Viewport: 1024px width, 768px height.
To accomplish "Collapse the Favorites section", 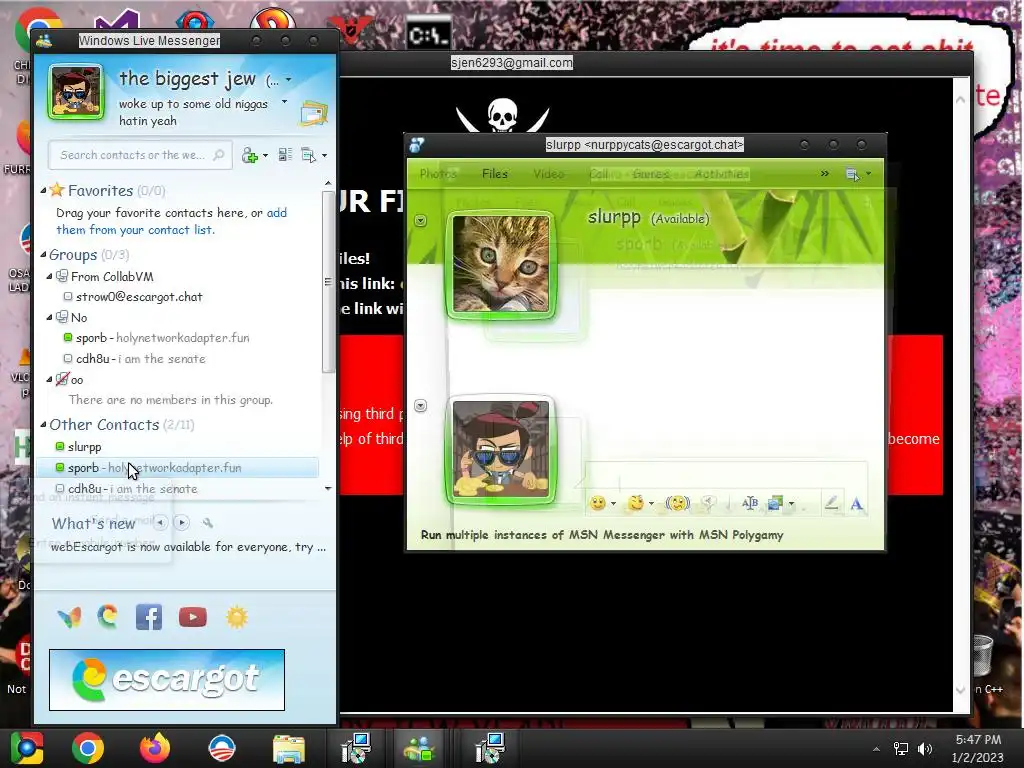I will (43, 190).
